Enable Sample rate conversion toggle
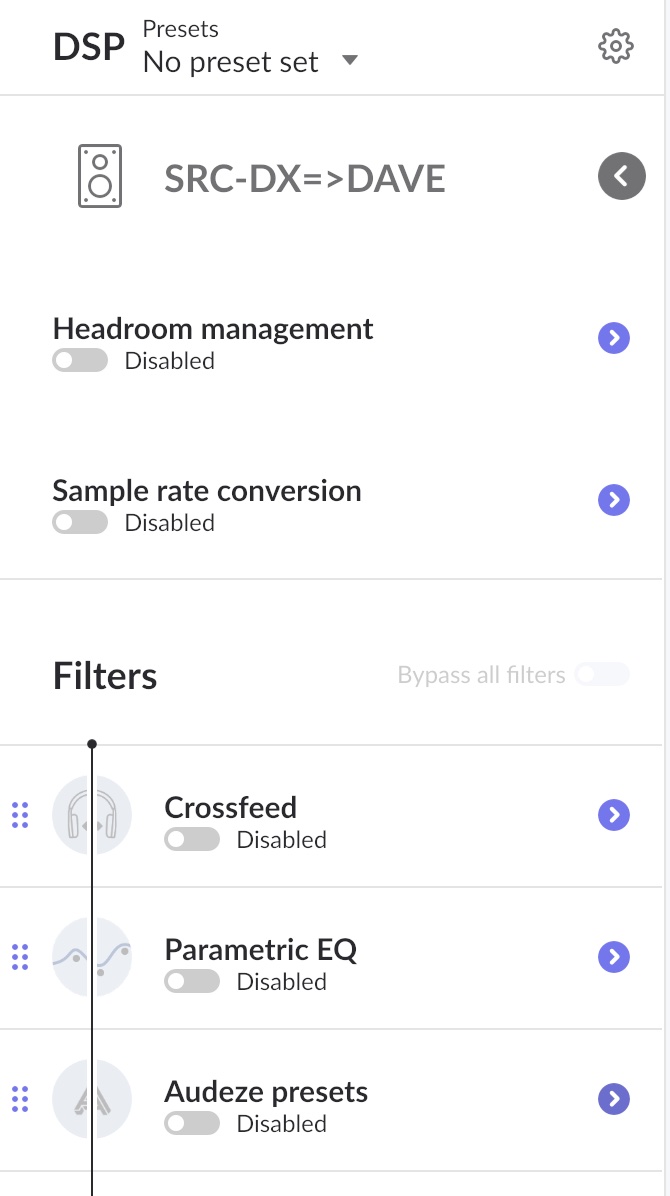The height and width of the screenshot is (1196, 670). [x=80, y=523]
